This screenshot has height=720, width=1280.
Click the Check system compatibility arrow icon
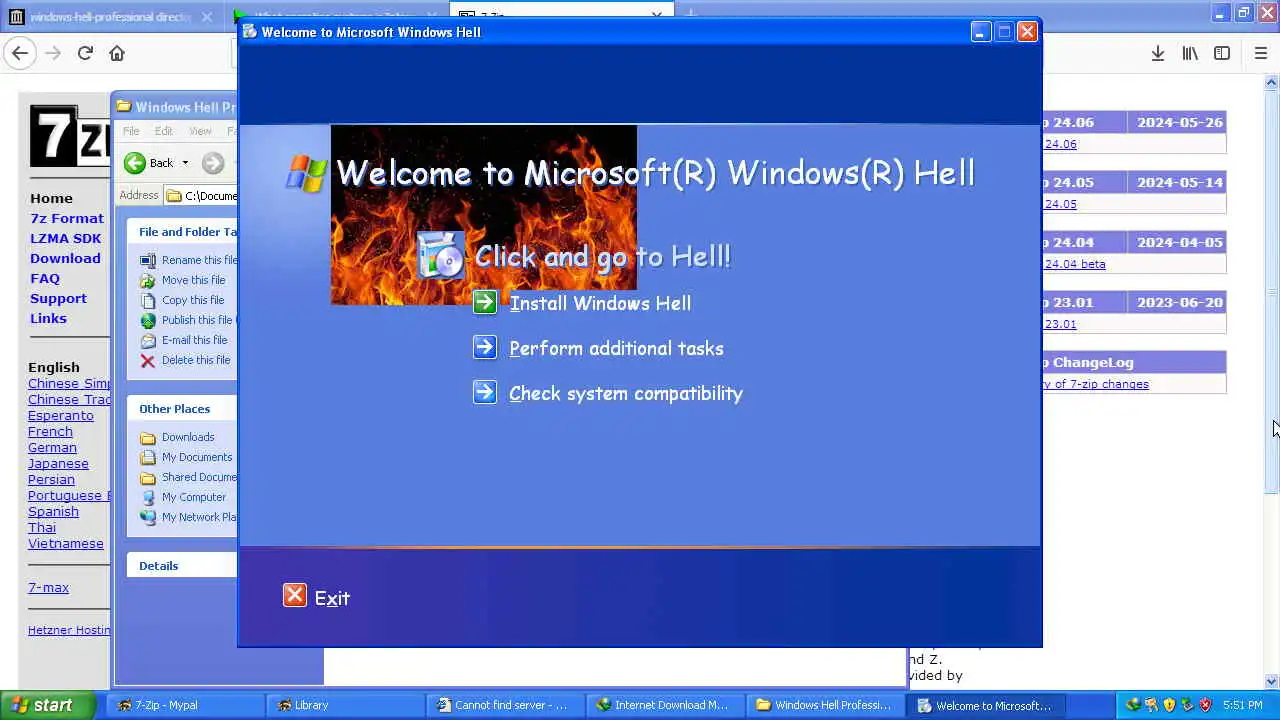pyautogui.click(x=485, y=392)
